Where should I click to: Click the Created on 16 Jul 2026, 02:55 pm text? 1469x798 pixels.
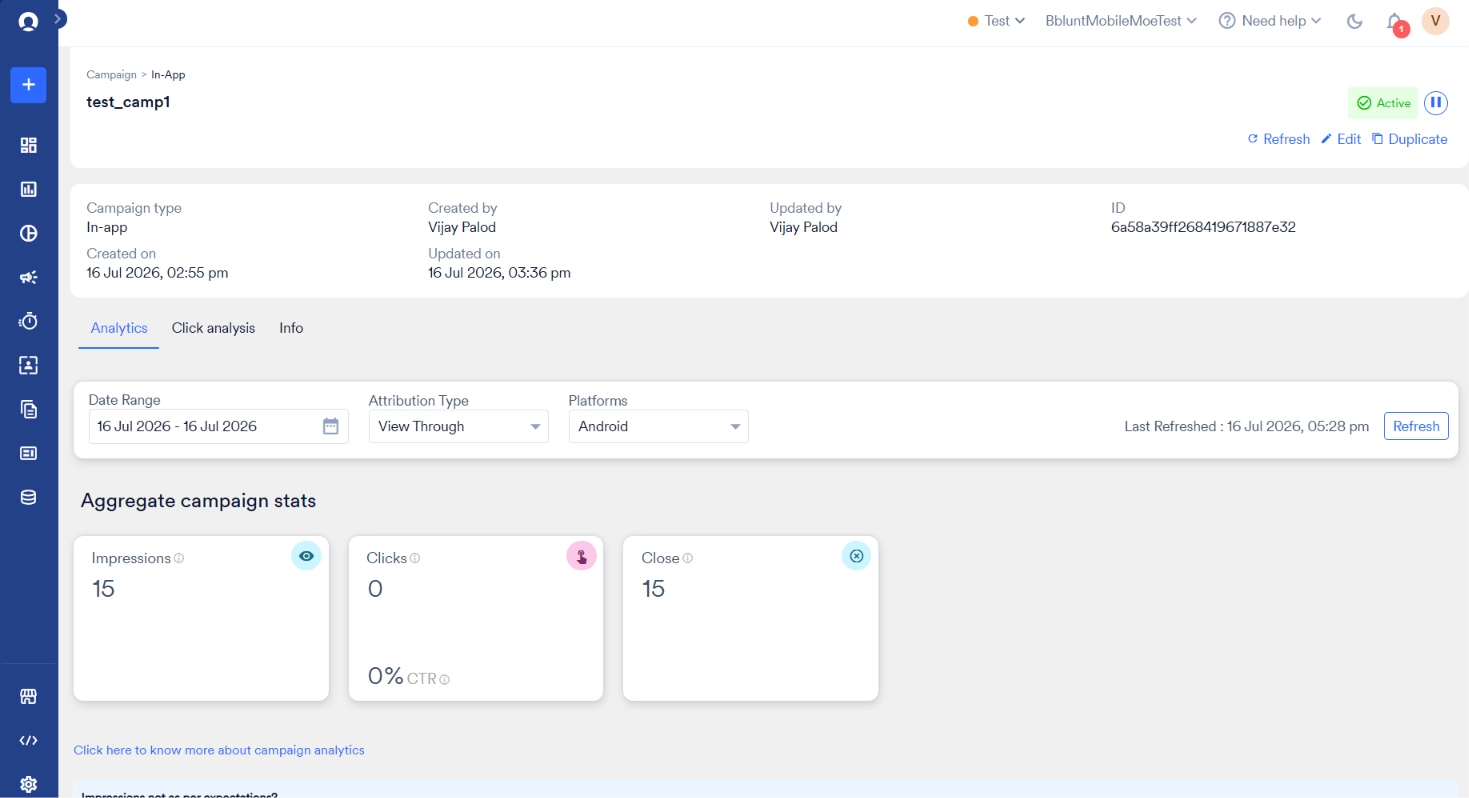click(157, 273)
